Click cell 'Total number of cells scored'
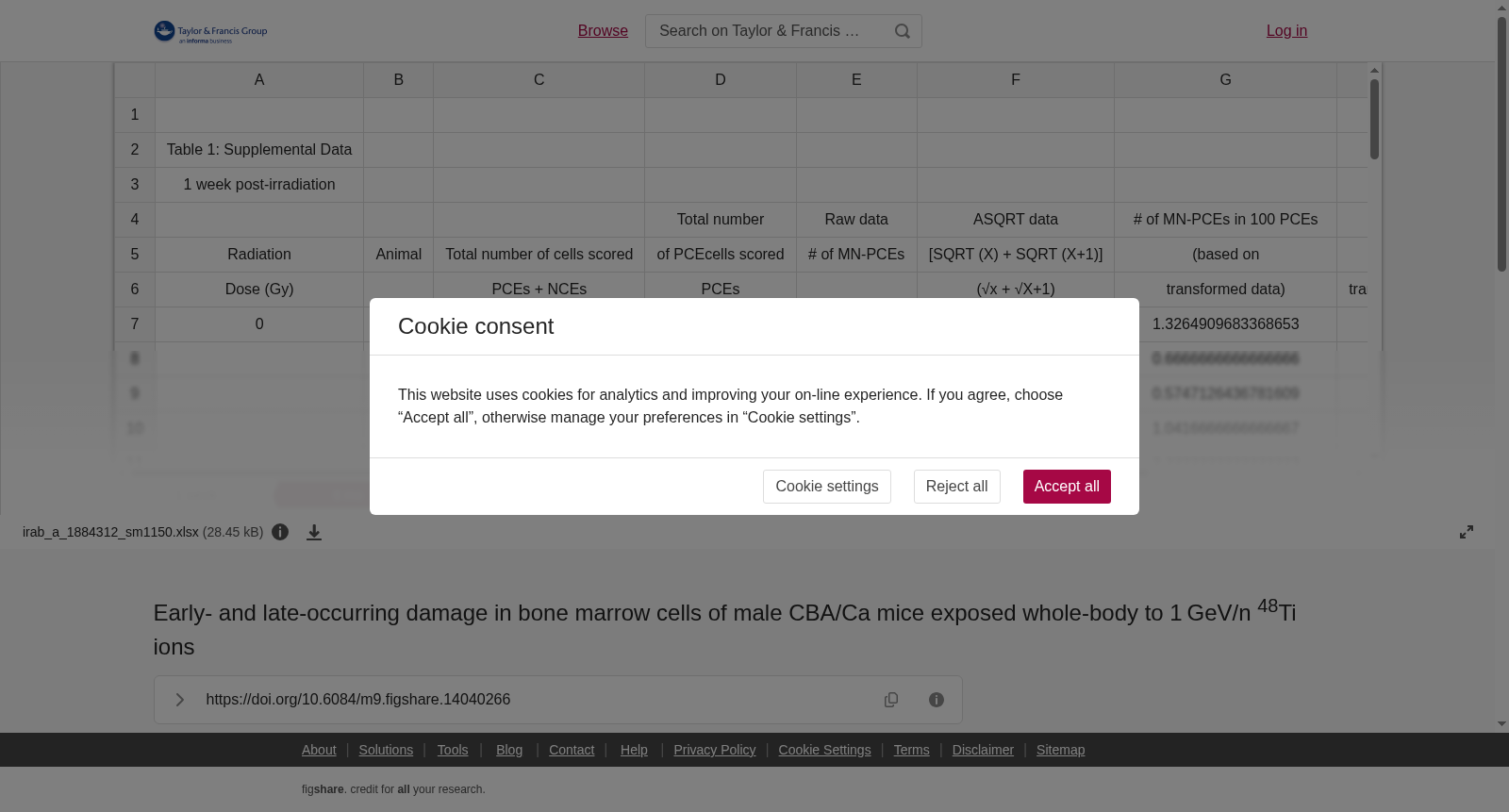 [539, 255]
